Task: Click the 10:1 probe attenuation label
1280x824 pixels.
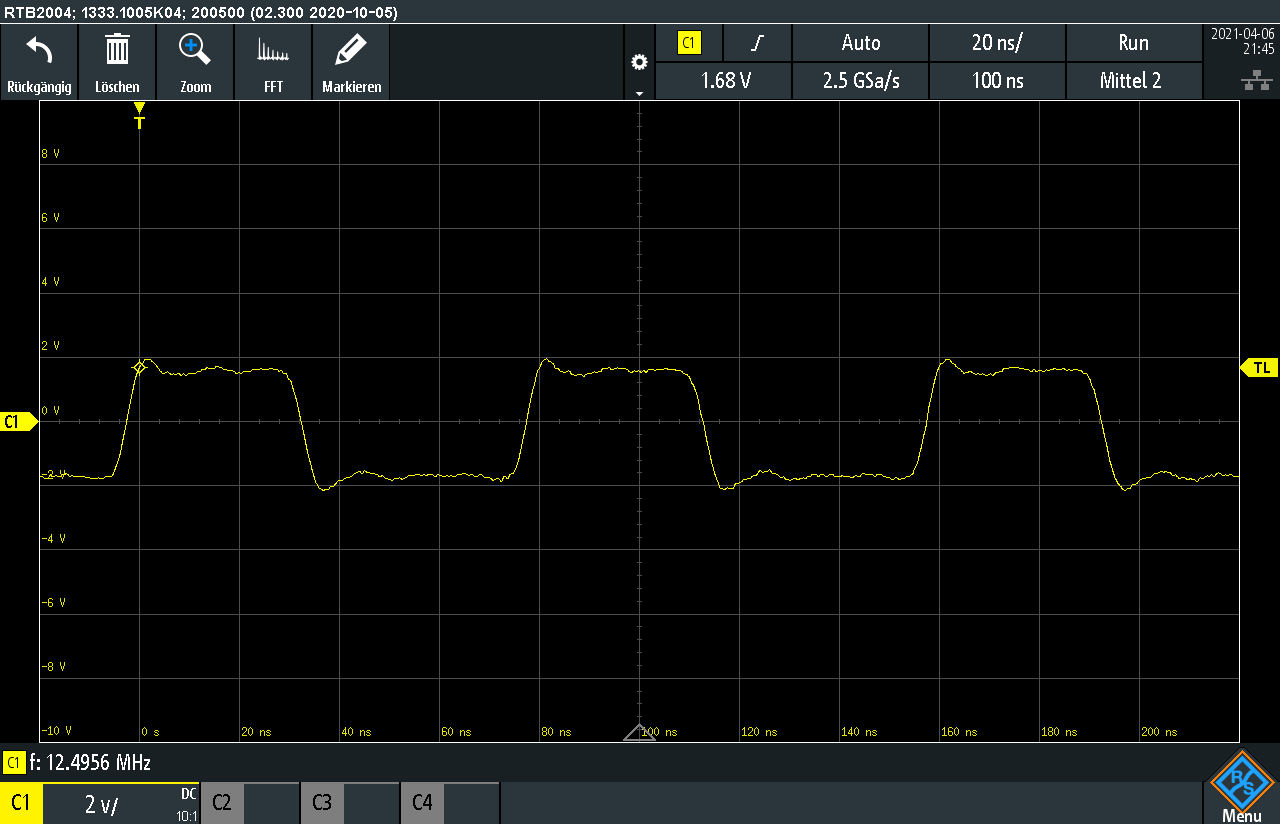Action: click(x=187, y=815)
